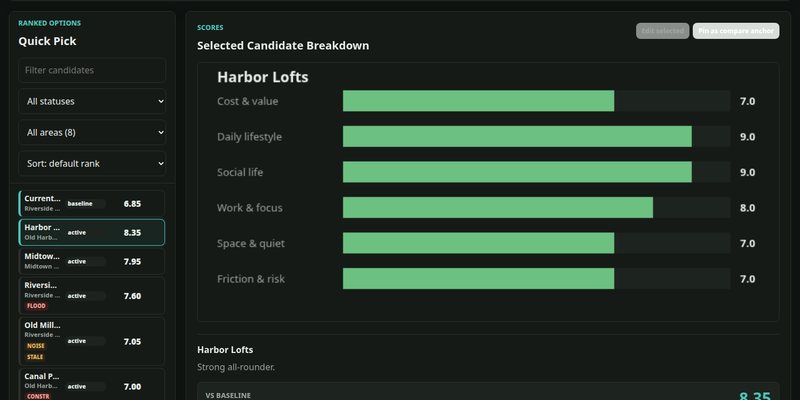The image size is (800, 400).
Task: Click the Cost & value label
Action: pyautogui.click(x=247, y=101)
